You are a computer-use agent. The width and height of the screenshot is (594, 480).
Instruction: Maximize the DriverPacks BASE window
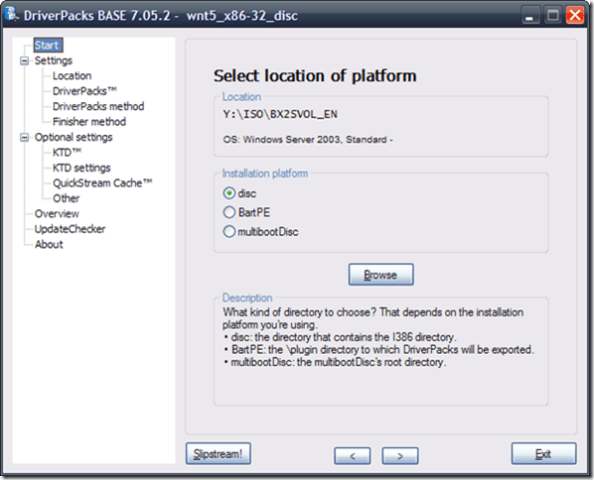553,16
